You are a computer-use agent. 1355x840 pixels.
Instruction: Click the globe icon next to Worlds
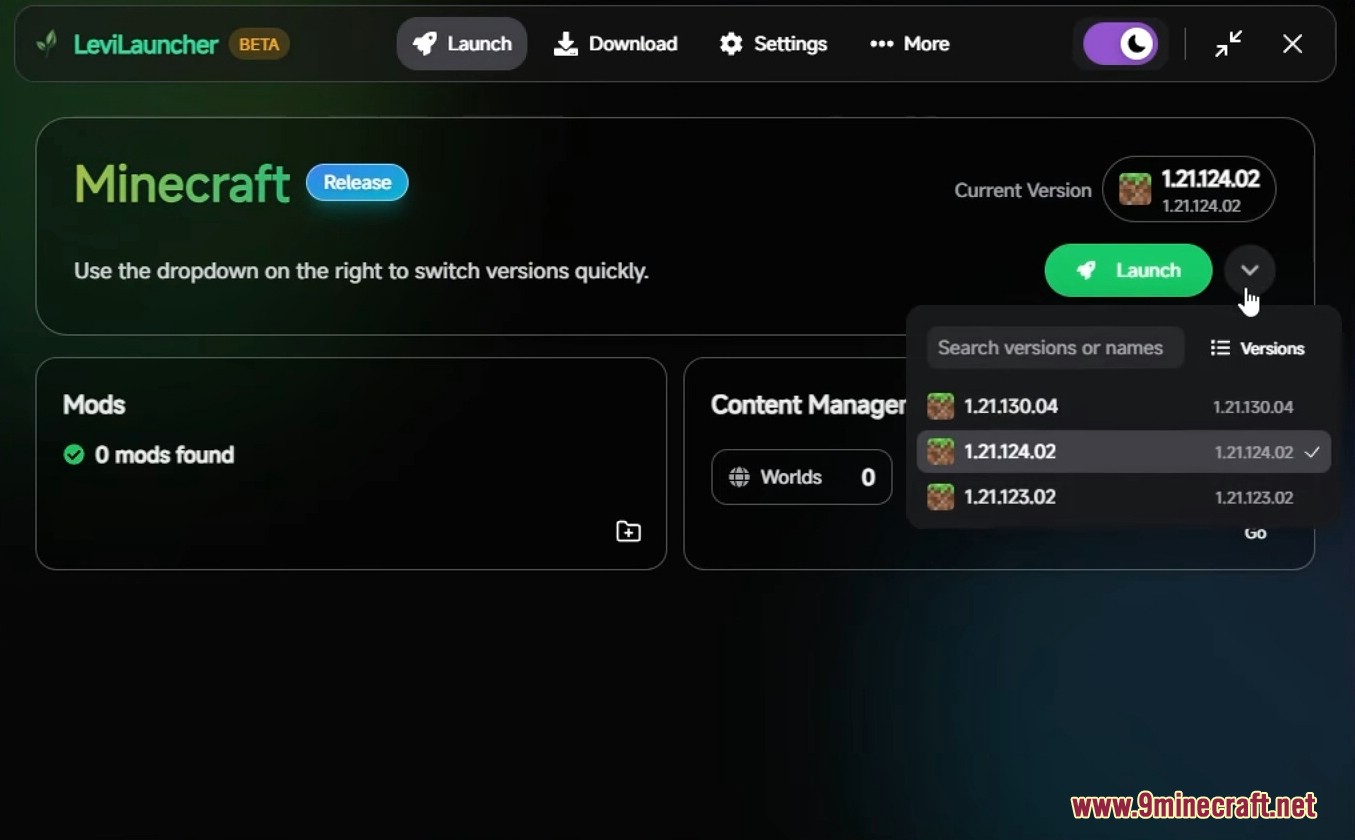pos(739,477)
